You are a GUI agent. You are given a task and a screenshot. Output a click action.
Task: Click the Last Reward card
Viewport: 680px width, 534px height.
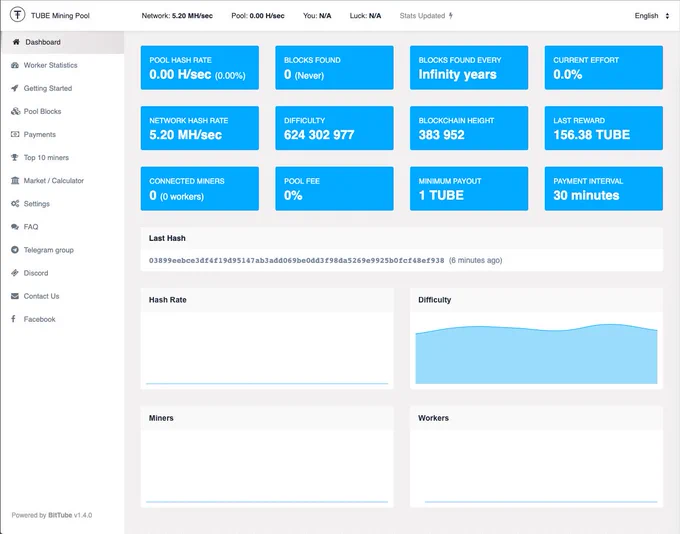pyautogui.click(x=604, y=128)
